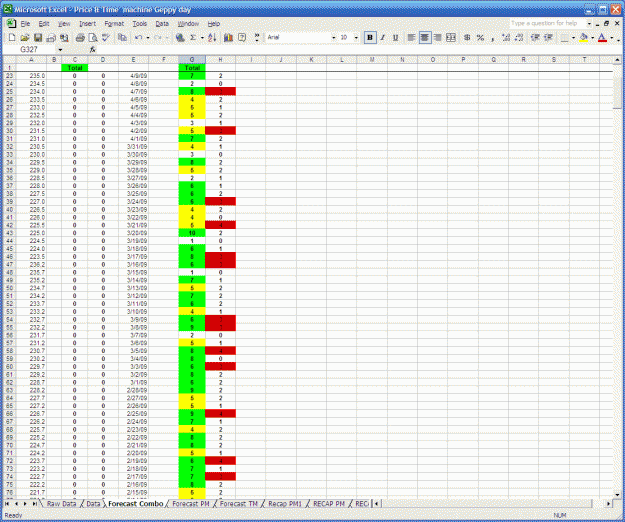Screen dimensions: 625x522
Task: Sort ascending with the A-Z icon
Action: pos(212,37)
